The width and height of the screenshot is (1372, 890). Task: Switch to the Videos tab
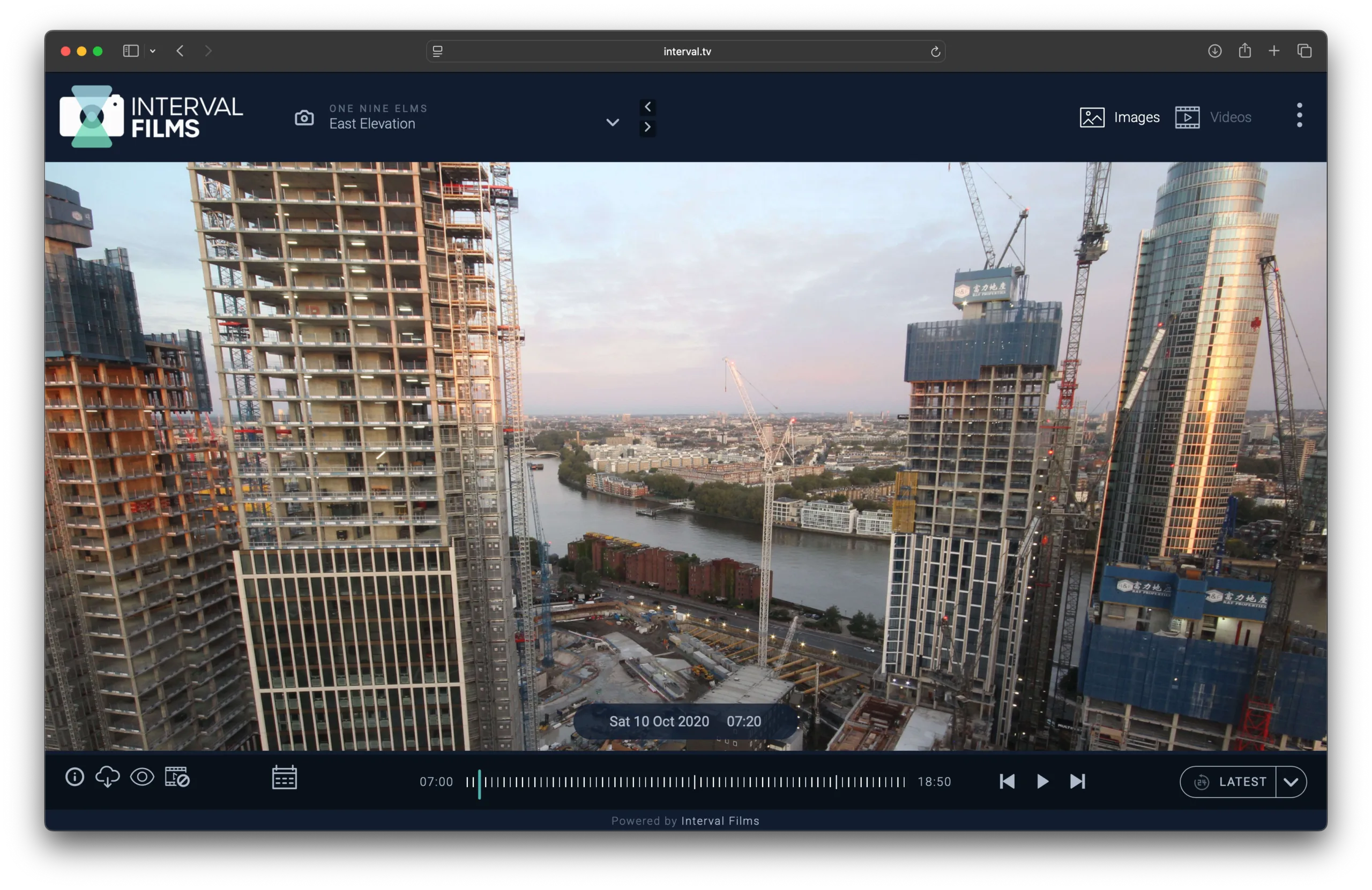[x=1213, y=117]
